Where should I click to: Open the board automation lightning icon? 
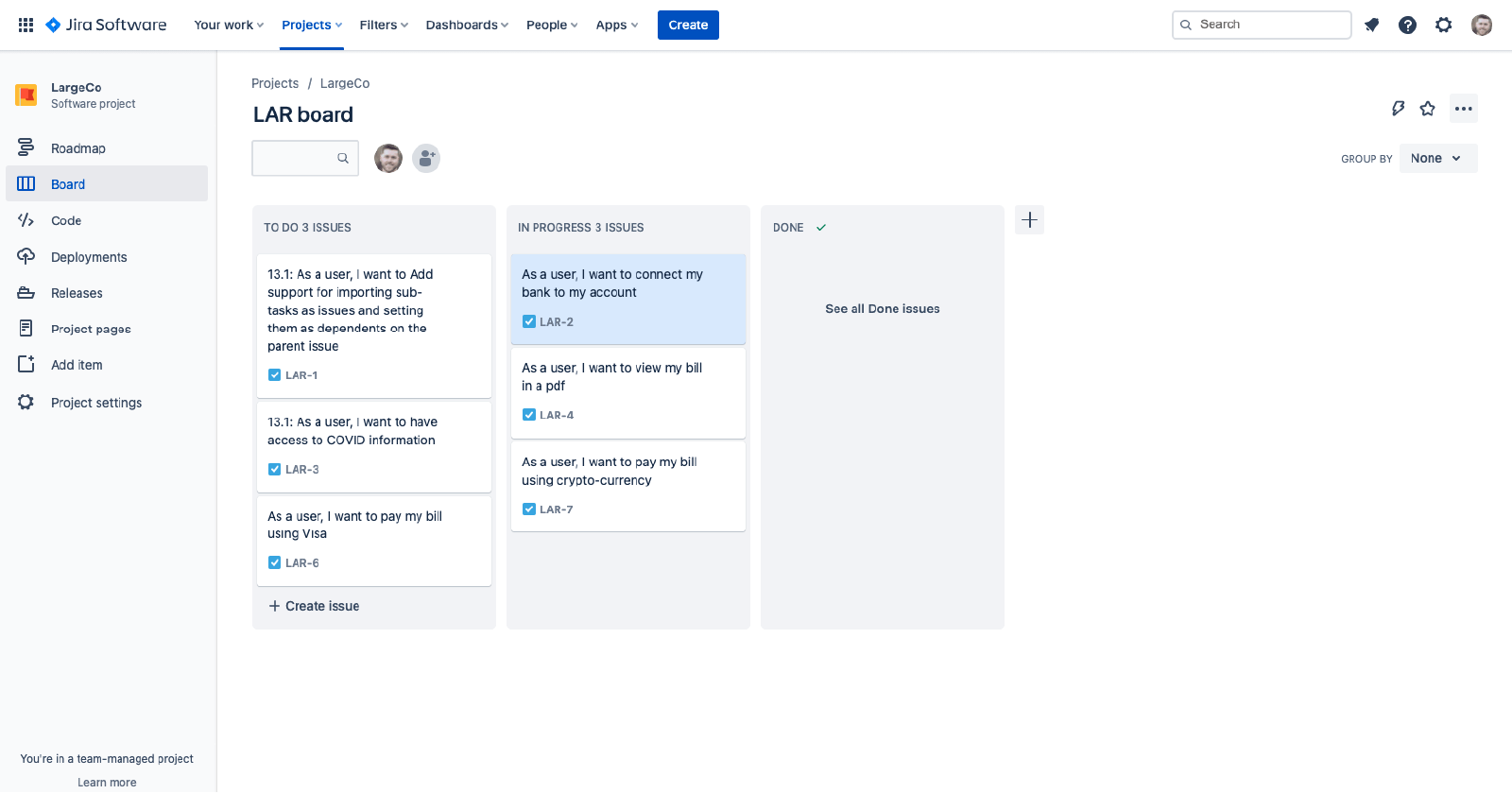1398,109
